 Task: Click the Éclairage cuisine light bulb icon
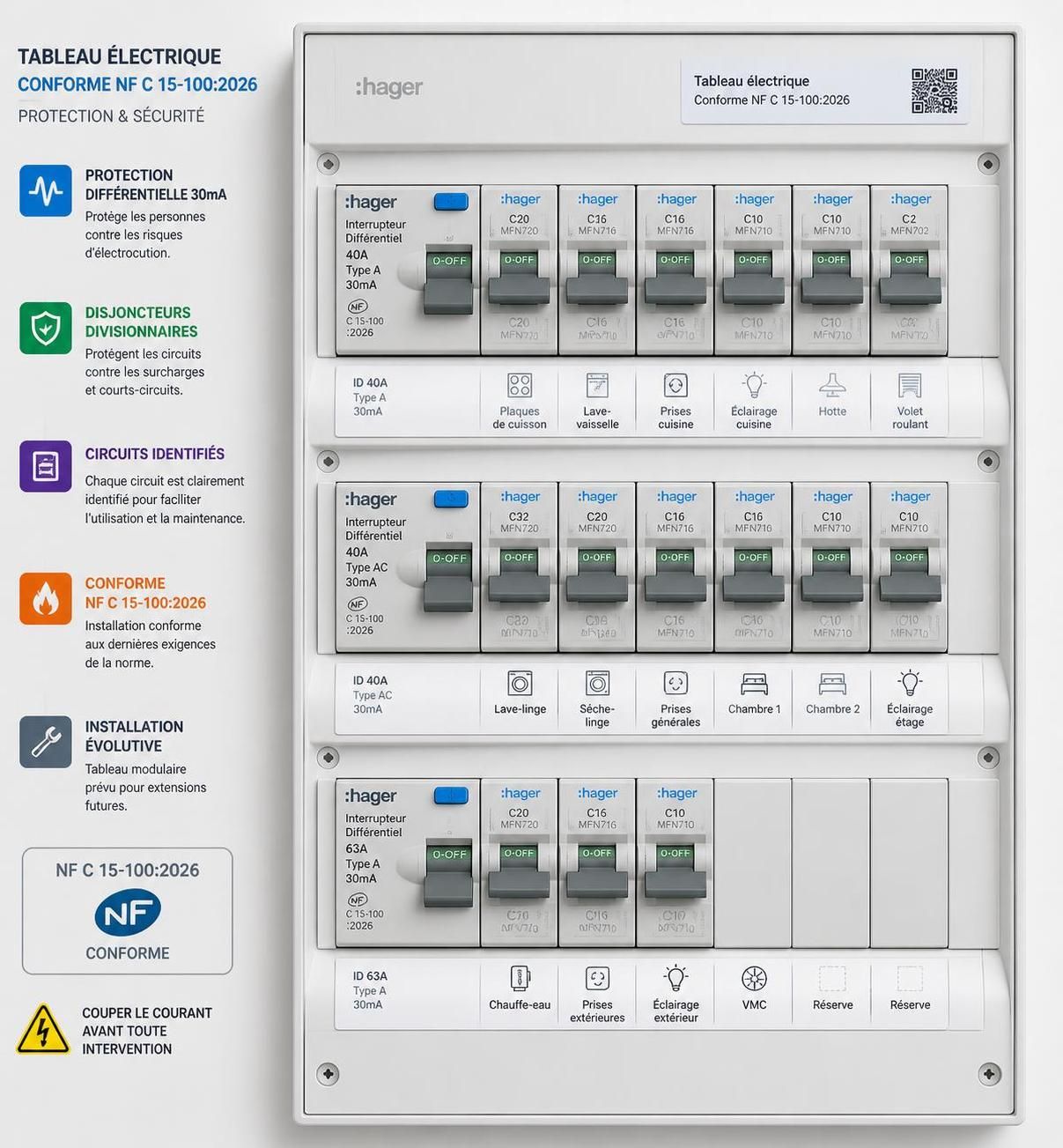(754, 385)
